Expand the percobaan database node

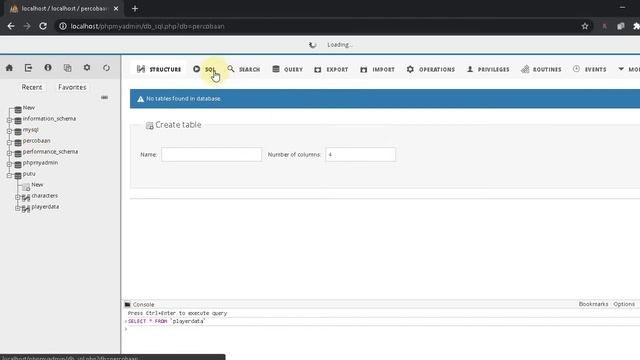[9, 142]
